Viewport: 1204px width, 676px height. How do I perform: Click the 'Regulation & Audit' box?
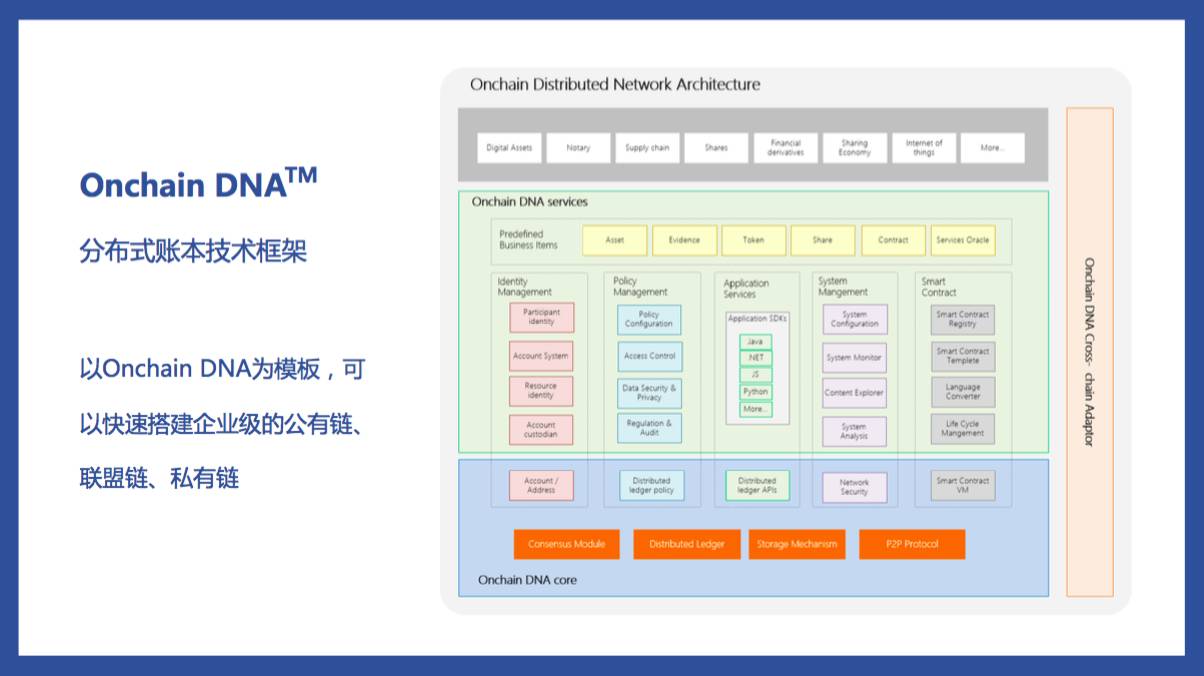pyautogui.click(x=649, y=428)
